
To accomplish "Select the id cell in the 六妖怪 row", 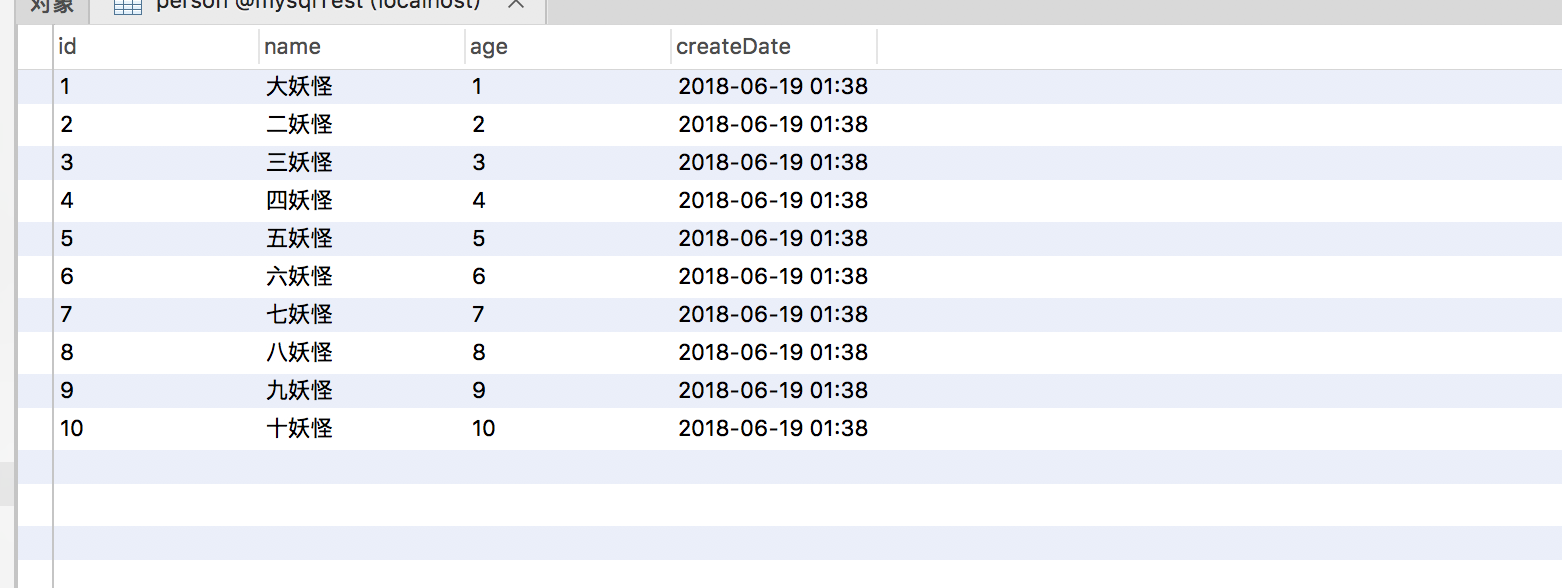I will tap(67, 277).
